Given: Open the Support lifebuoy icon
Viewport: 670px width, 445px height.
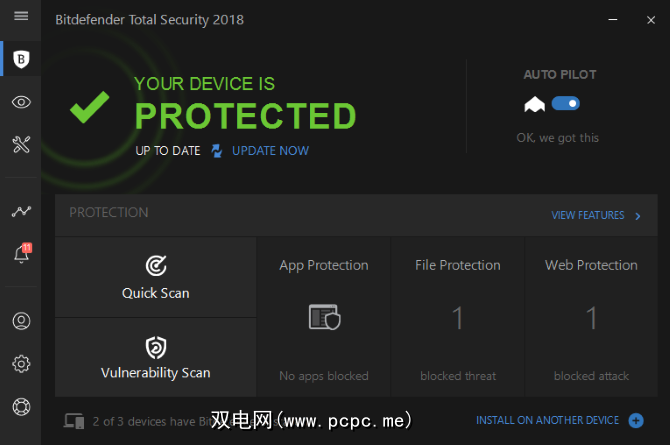Looking at the screenshot, I should click(x=21, y=406).
